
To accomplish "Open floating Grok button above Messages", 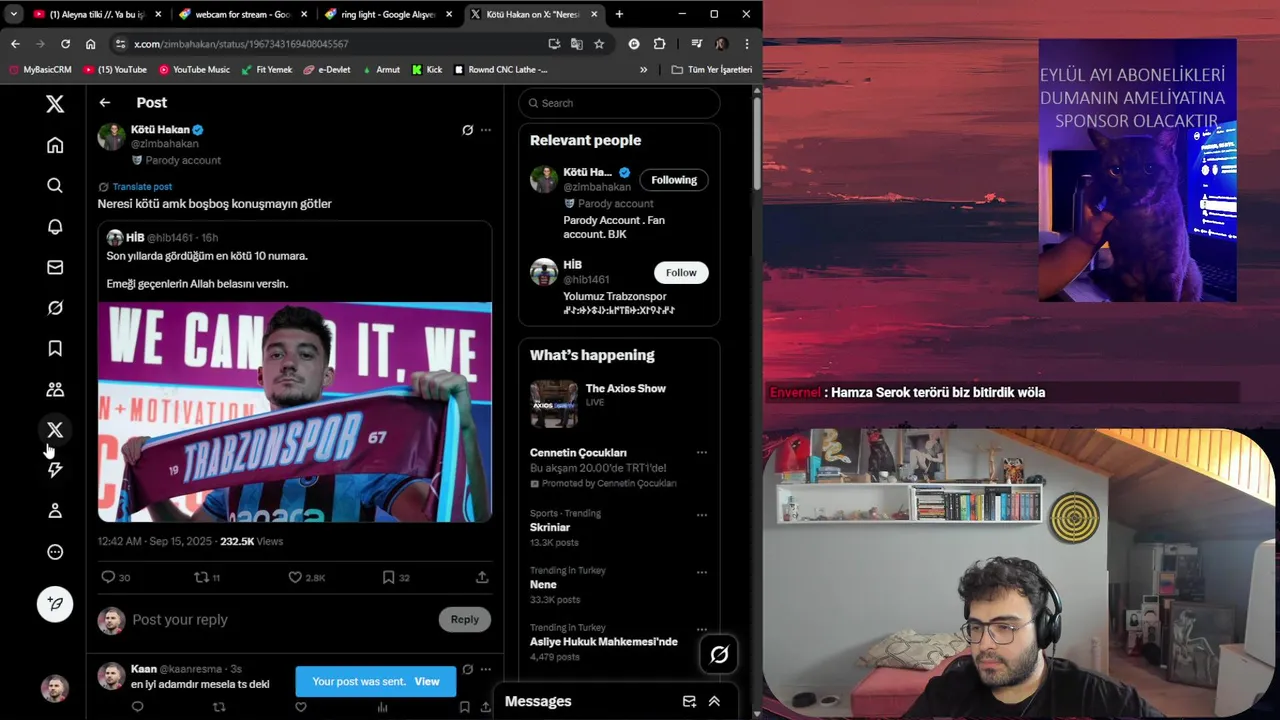I will [719, 655].
